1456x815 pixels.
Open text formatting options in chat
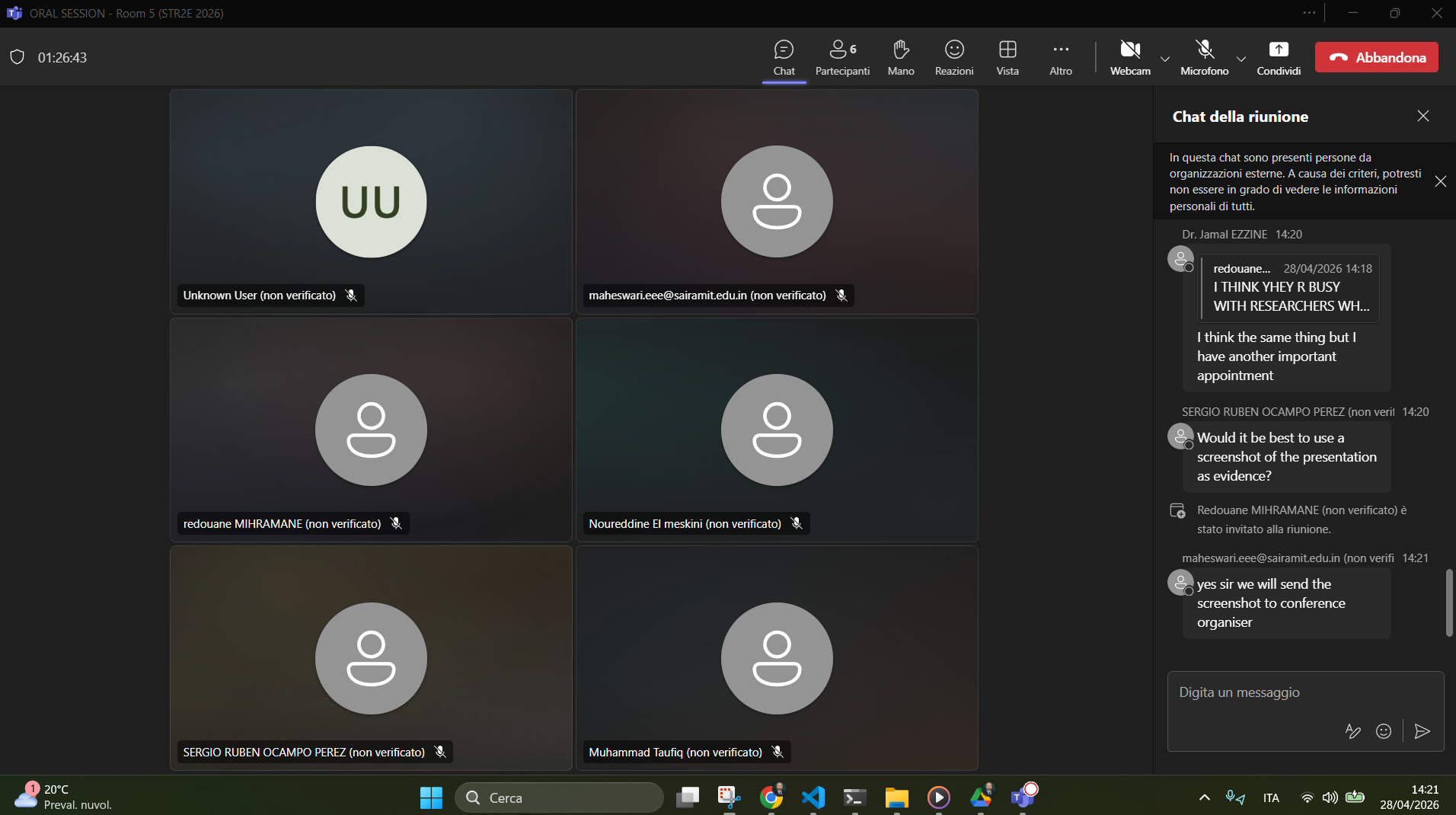point(1352,731)
